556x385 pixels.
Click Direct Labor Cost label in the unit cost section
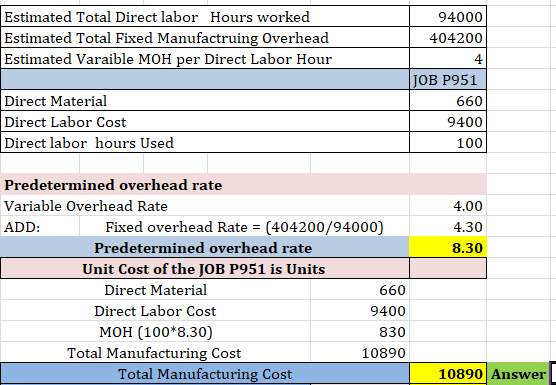tap(155, 311)
